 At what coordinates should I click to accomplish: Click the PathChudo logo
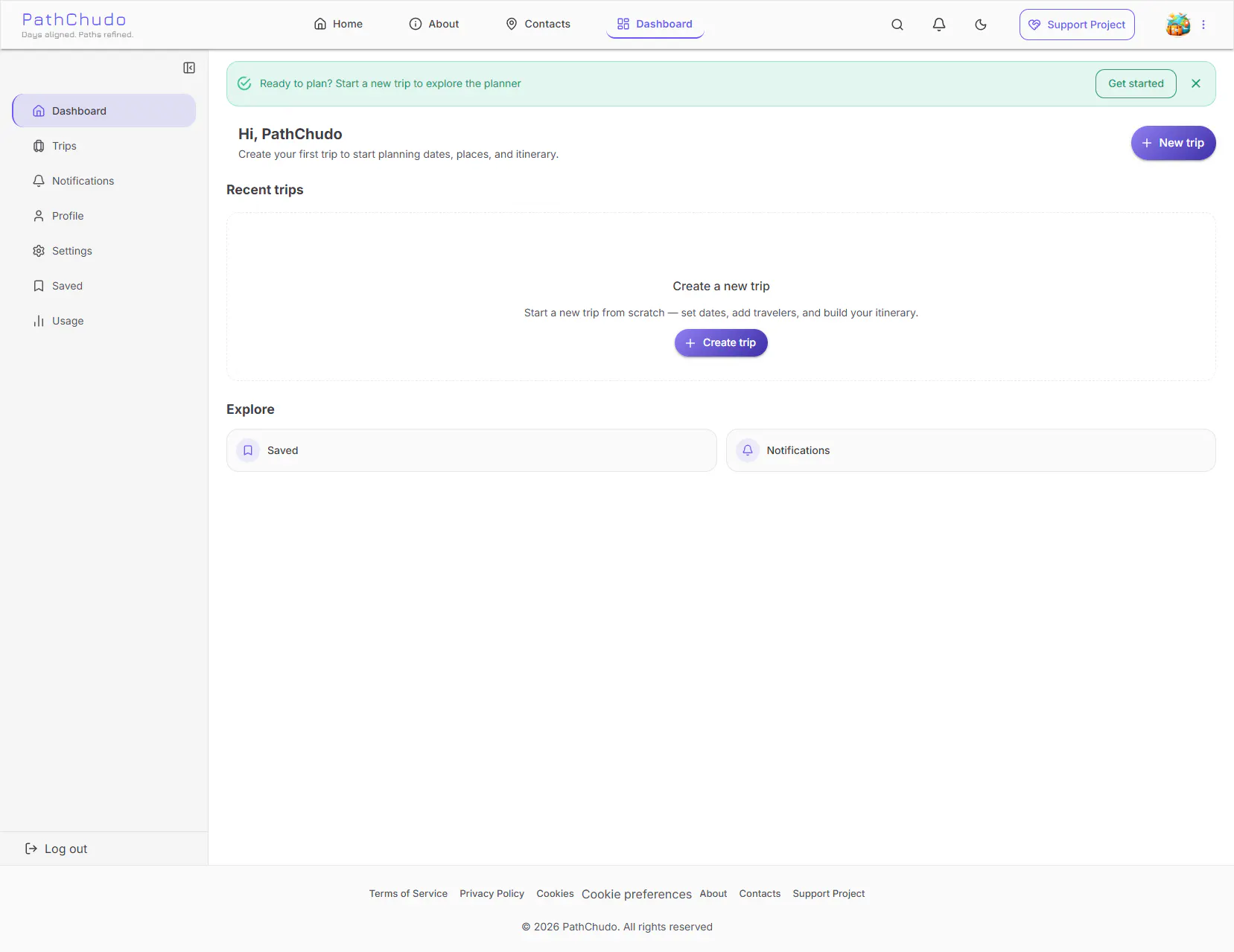click(77, 25)
